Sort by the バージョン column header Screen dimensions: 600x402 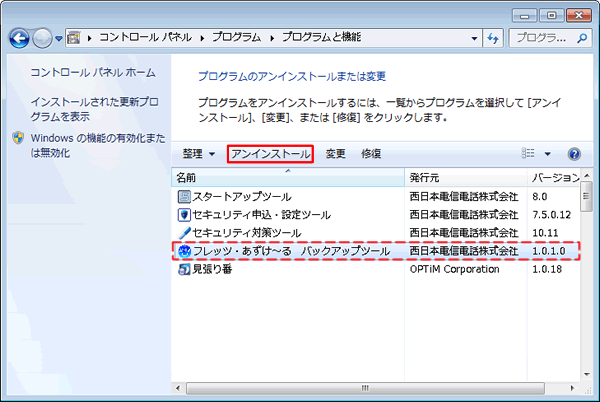tap(554, 177)
